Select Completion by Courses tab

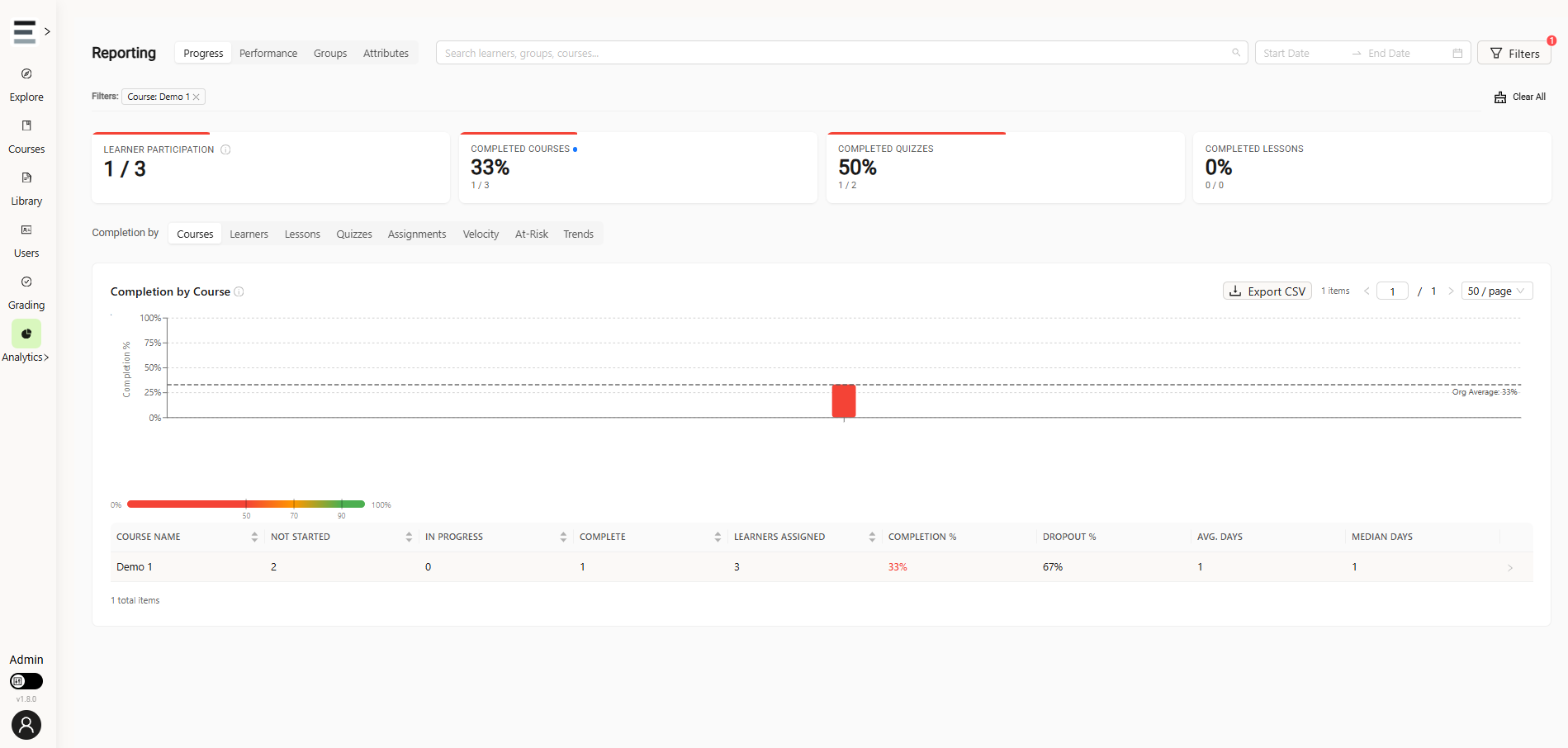click(x=195, y=234)
